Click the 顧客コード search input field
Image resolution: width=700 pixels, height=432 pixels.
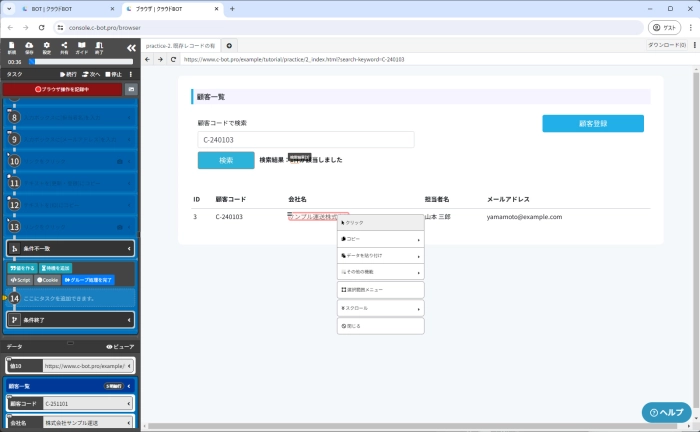point(305,140)
